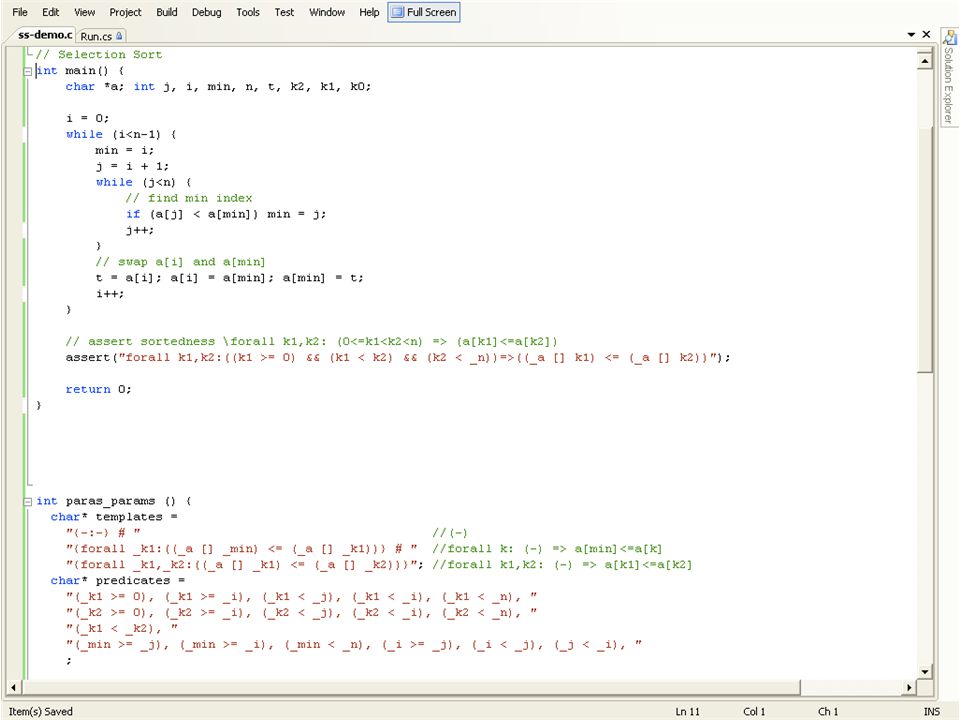960x720 pixels.
Task: Click the horizontal scrollbar thumb
Action: point(411,688)
